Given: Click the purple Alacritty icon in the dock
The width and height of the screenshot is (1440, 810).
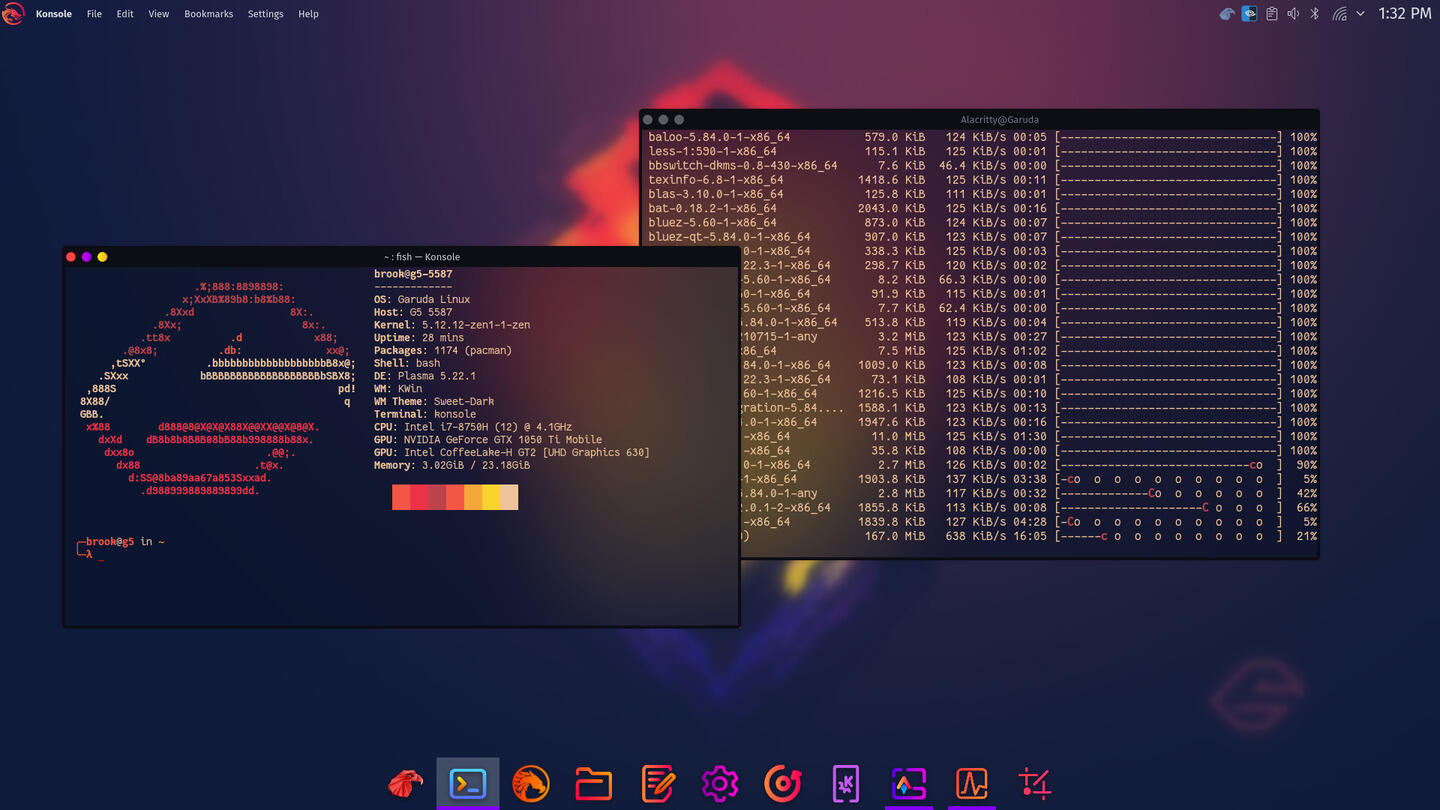Looking at the screenshot, I should tap(908, 783).
